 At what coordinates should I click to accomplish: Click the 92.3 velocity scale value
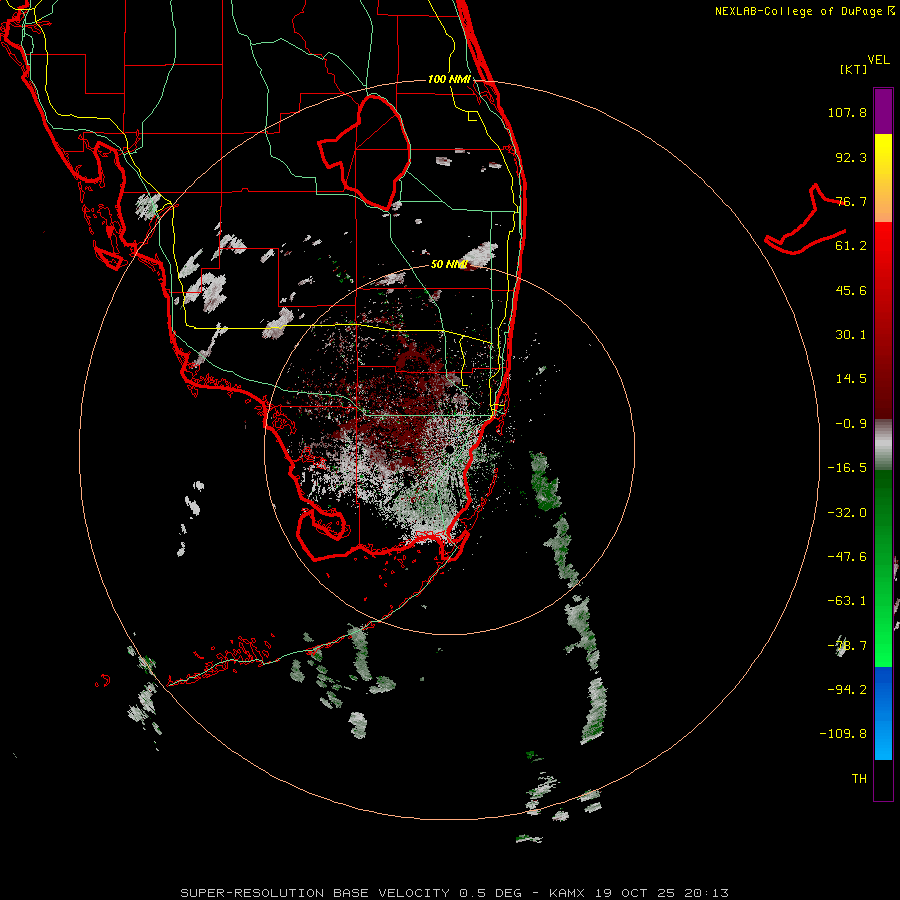tap(851, 157)
